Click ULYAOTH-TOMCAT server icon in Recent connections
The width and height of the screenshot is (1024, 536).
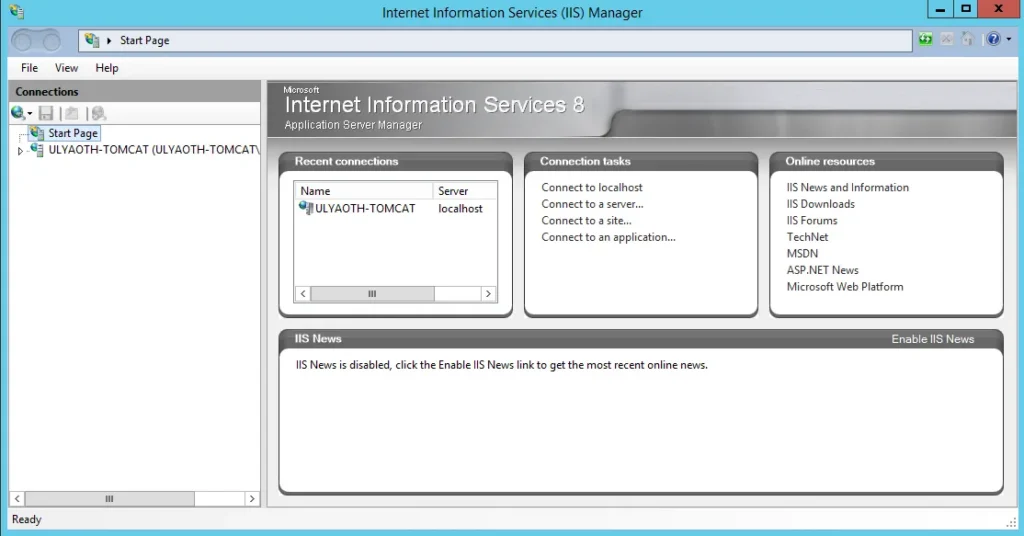[x=306, y=208]
